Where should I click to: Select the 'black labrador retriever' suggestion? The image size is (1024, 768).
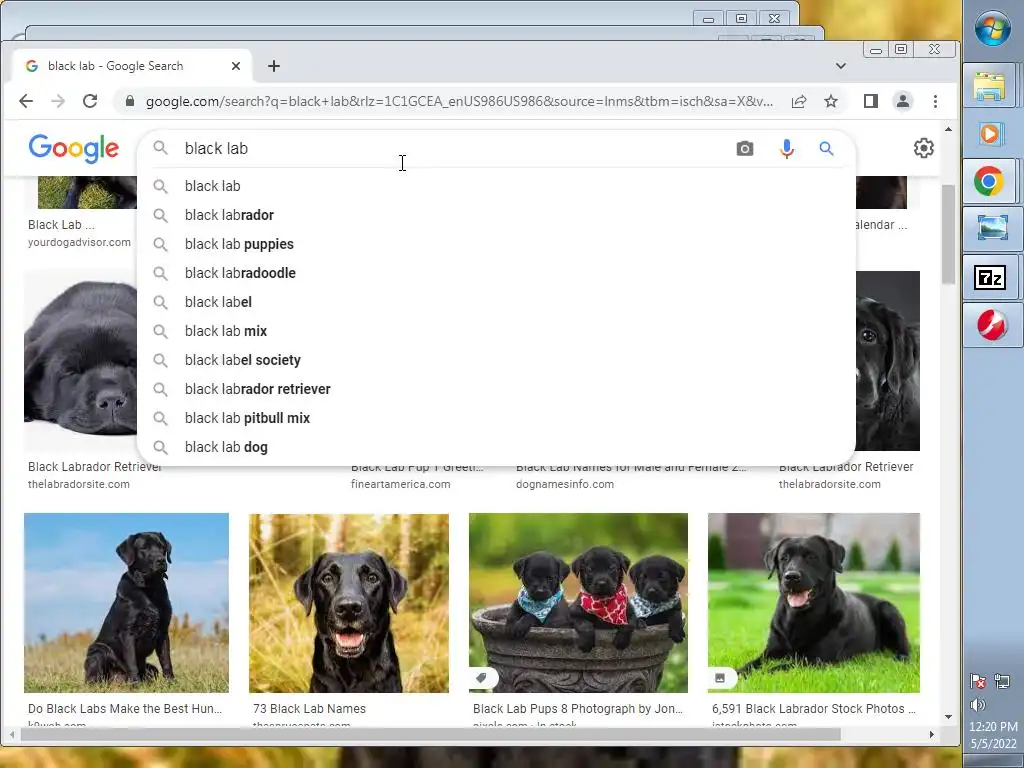point(496,389)
